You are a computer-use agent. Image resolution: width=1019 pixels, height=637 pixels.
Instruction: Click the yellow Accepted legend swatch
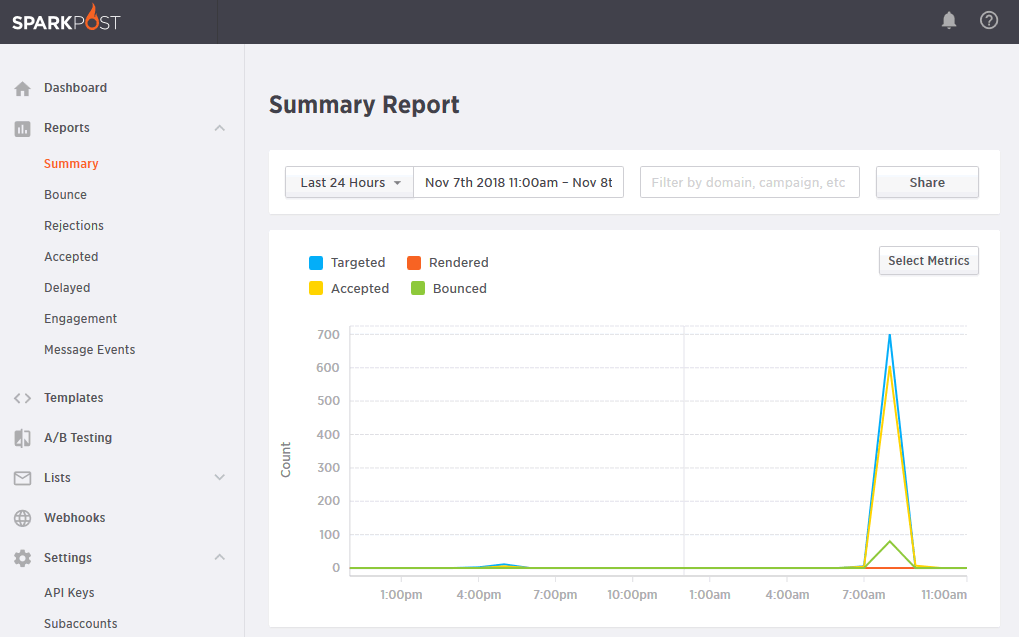pyautogui.click(x=316, y=289)
